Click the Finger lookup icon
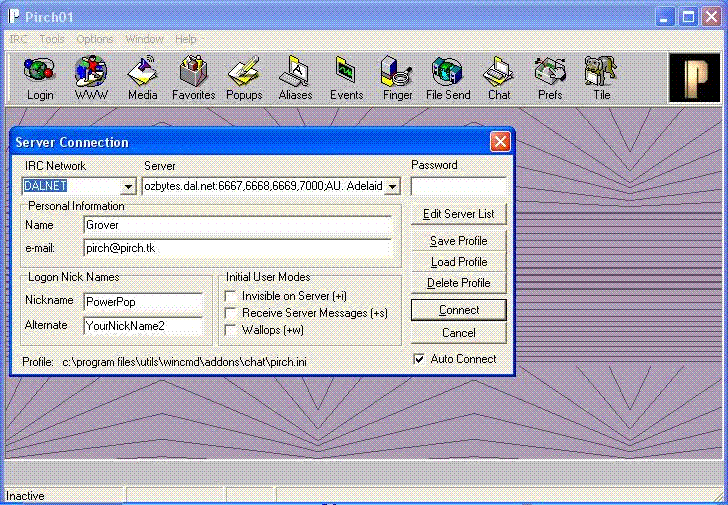This screenshot has width=728, height=505. [x=396, y=78]
